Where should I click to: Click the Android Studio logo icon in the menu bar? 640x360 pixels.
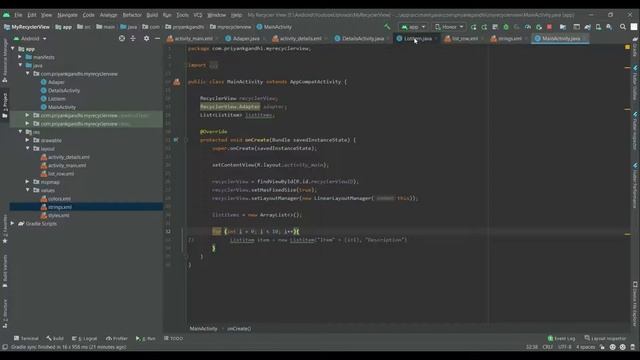(x=6, y=15)
